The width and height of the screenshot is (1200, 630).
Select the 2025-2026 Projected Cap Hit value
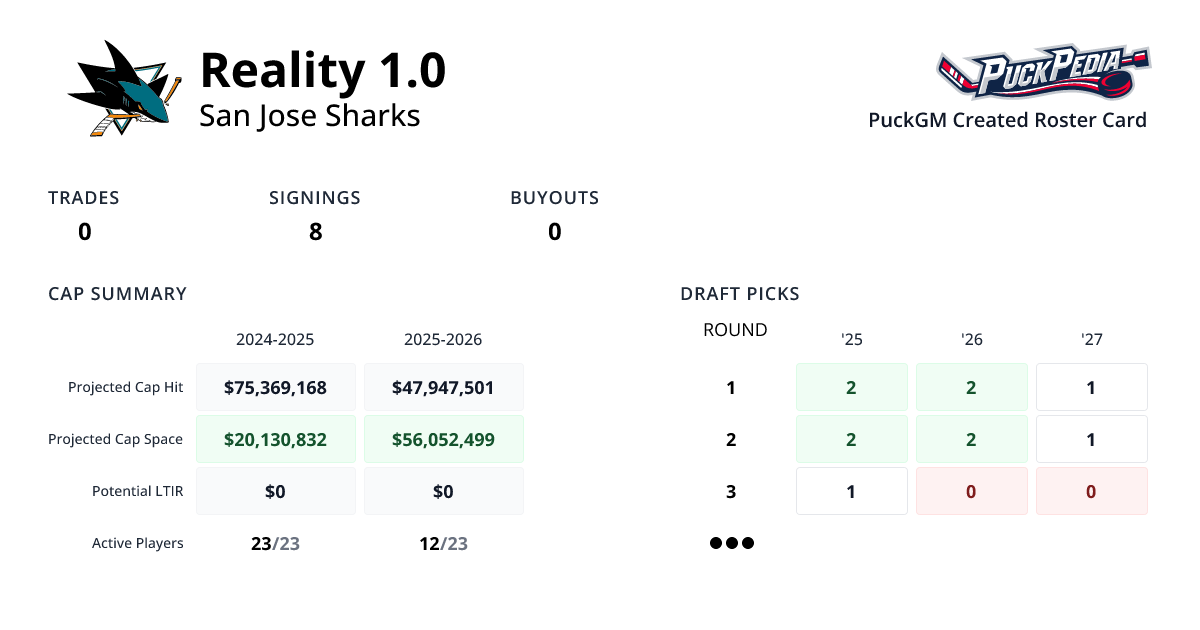click(x=443, y=387)
